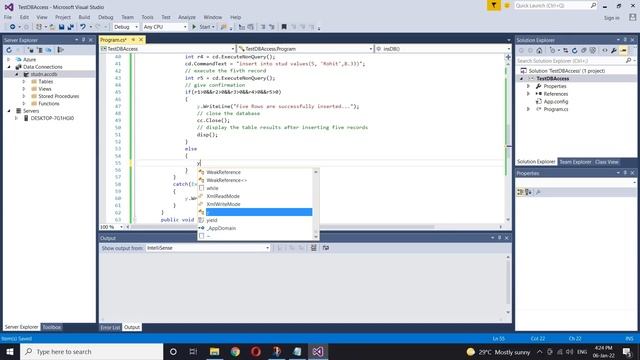
Task: Open the Start button dropdown arrow
Action: click(x=213, y=27)
